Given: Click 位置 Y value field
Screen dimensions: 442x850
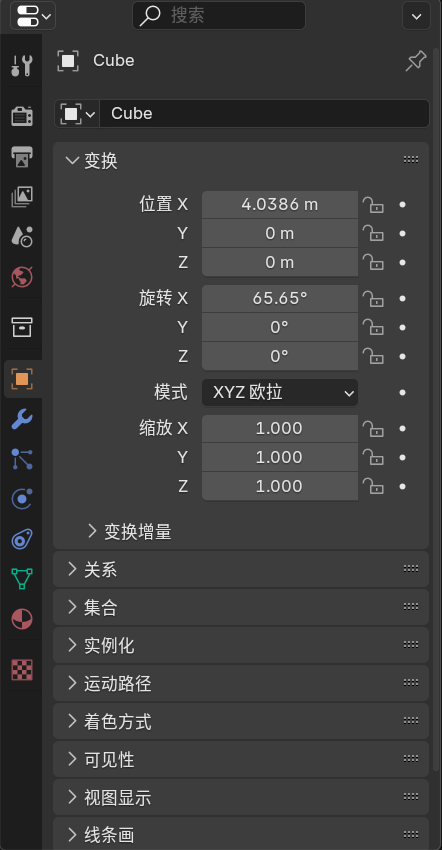Looking at the screenshot, I should [x=280, y=234].
